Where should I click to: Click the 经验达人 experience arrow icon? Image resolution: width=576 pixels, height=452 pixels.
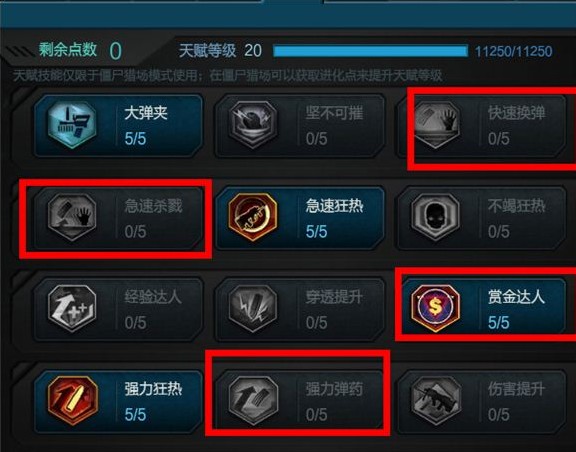click(x=72, y=308)
